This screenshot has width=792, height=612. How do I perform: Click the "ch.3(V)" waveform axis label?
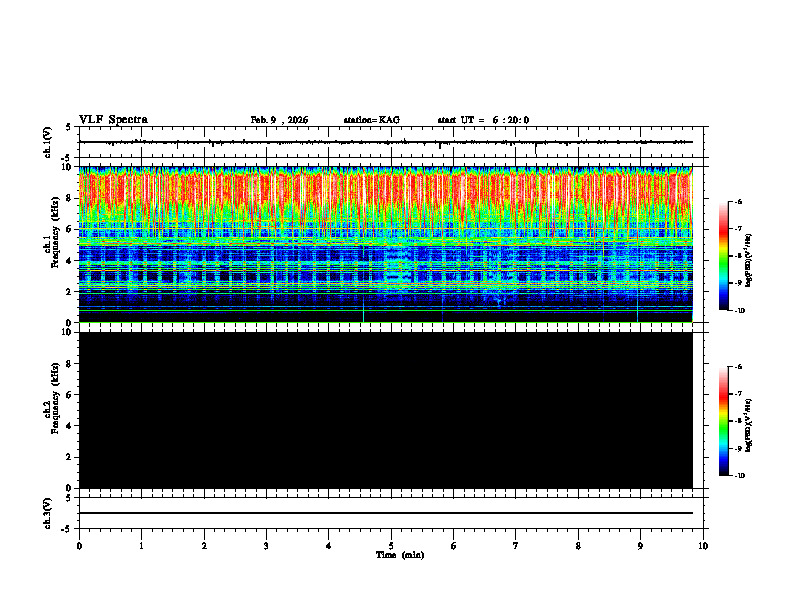[47, 513]
